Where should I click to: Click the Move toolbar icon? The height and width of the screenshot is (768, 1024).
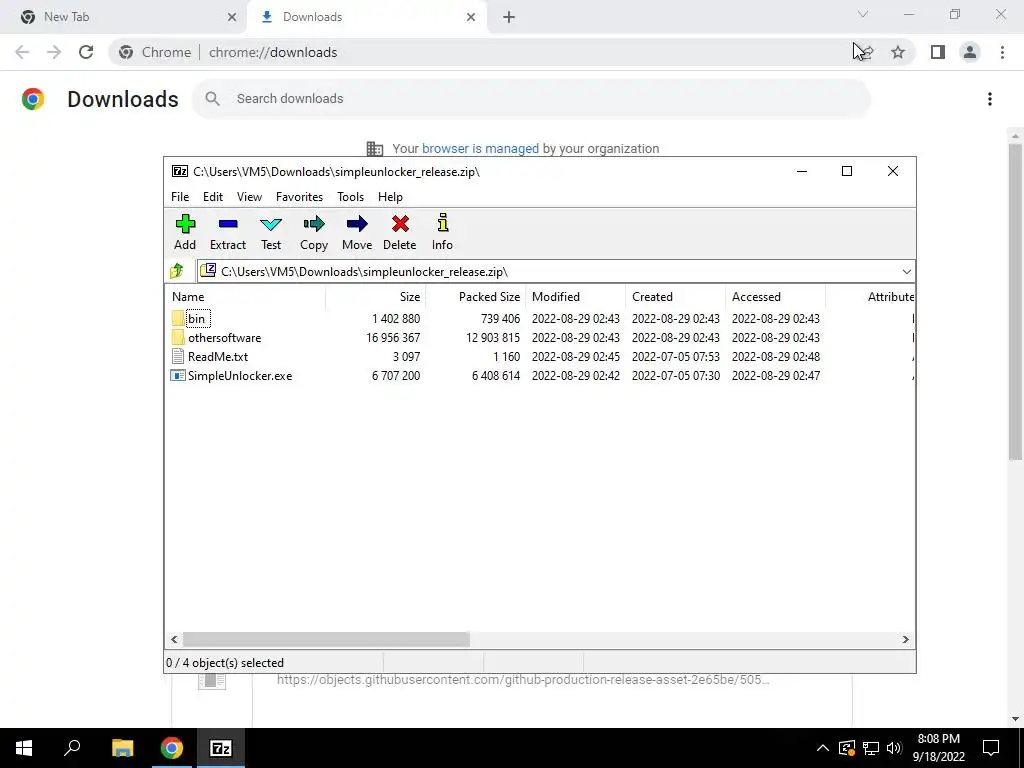tap(357, 232)
